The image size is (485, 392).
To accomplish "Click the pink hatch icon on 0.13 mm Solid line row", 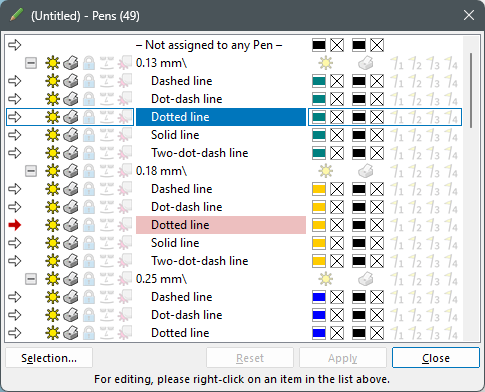I will (125, 135).
